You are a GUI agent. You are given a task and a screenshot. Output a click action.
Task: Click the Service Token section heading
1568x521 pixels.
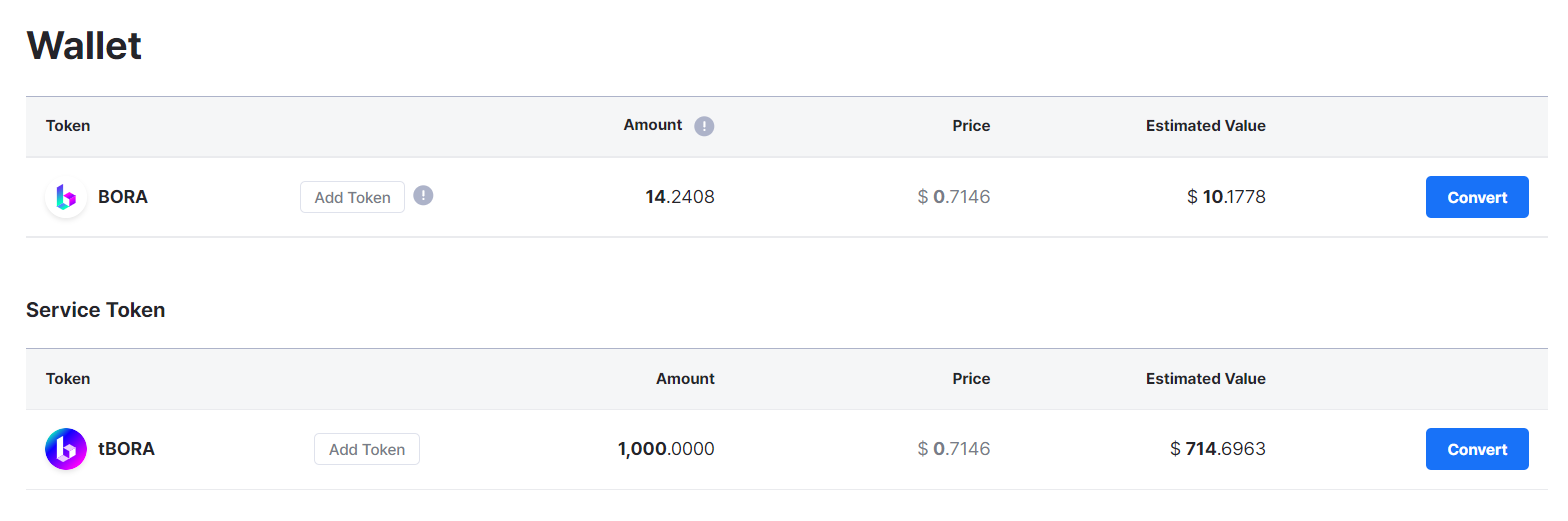[96, 310]
